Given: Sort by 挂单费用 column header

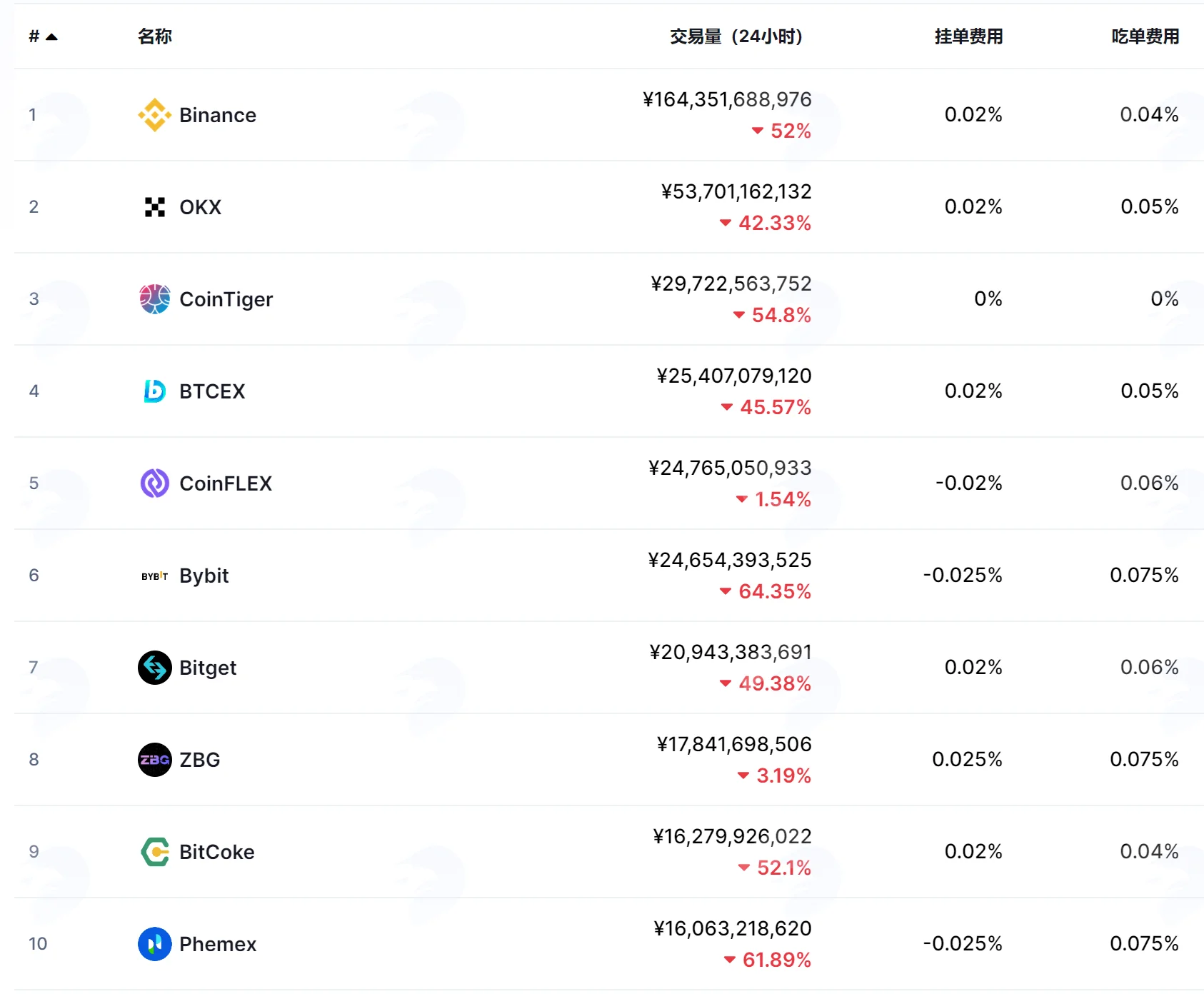Looking at the screenshot, I should (968, 36).
